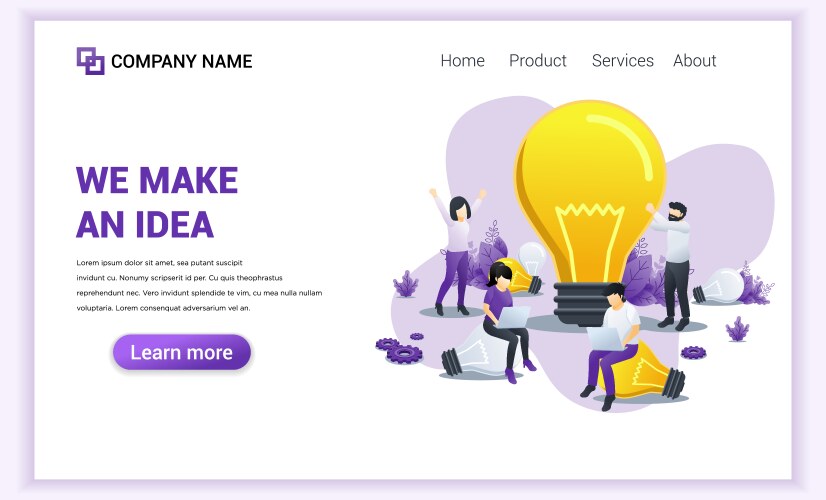Click the woman sitting with laptop
The image size is (826, 500).
507,321
